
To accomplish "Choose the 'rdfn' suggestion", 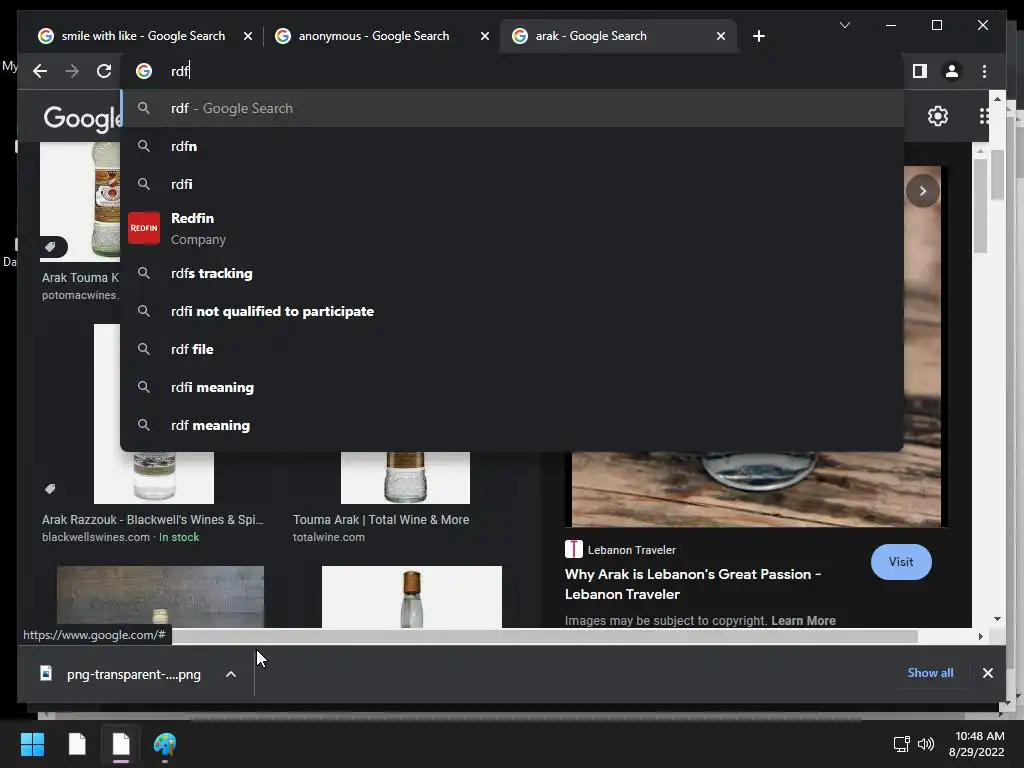I will 512,146.
